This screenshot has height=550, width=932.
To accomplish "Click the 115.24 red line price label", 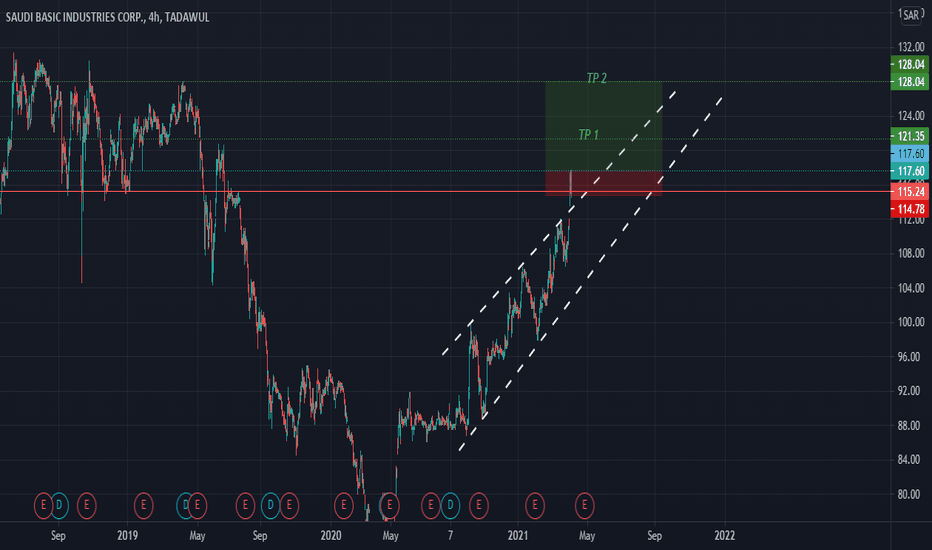I will (910, 191).
